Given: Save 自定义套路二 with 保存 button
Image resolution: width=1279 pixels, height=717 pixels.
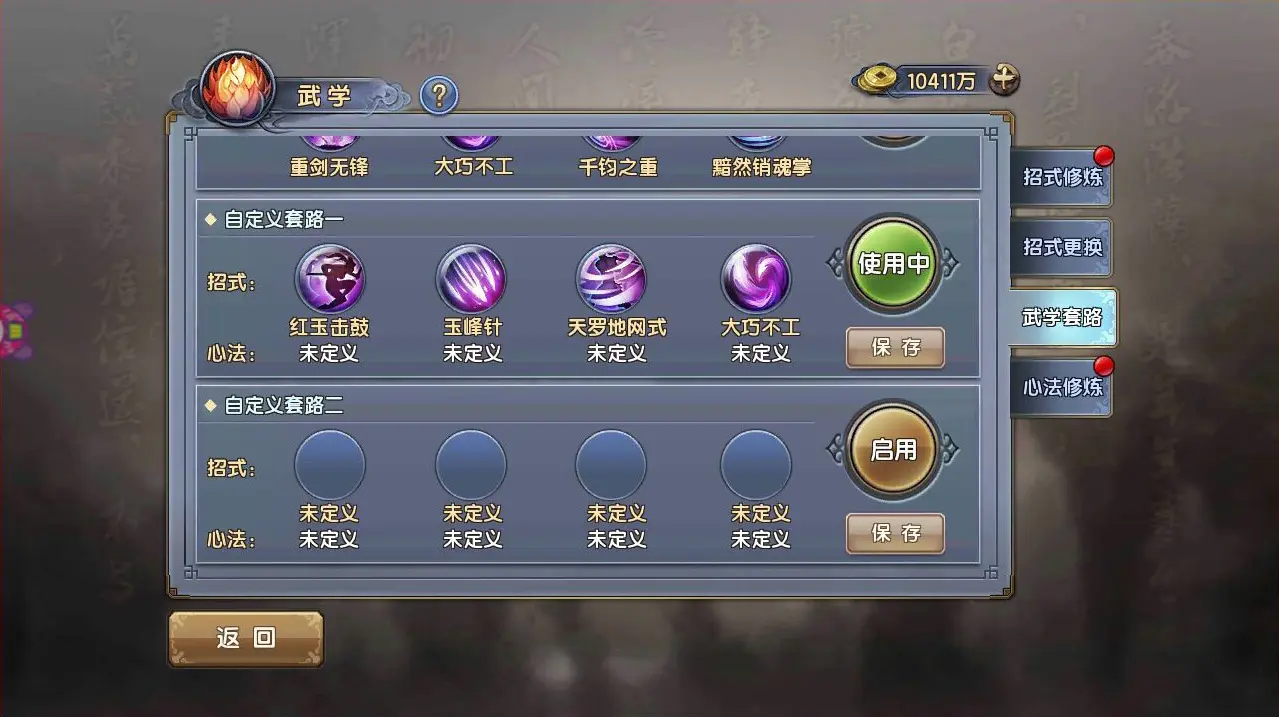Looking at the screenshot, I should pos(895,534).
